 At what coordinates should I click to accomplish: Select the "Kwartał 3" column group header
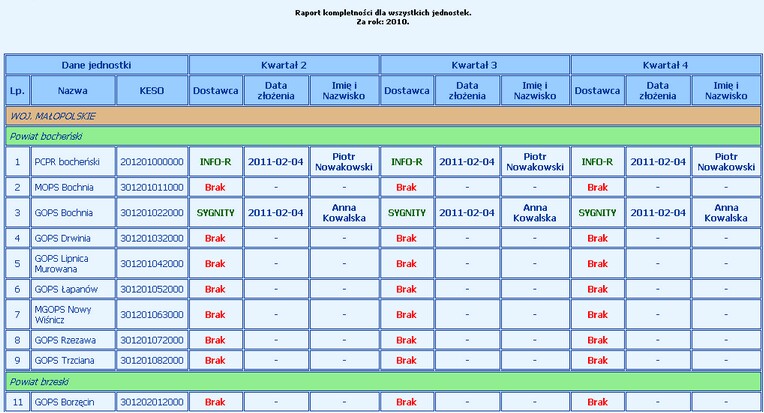[x=474, y=65]
